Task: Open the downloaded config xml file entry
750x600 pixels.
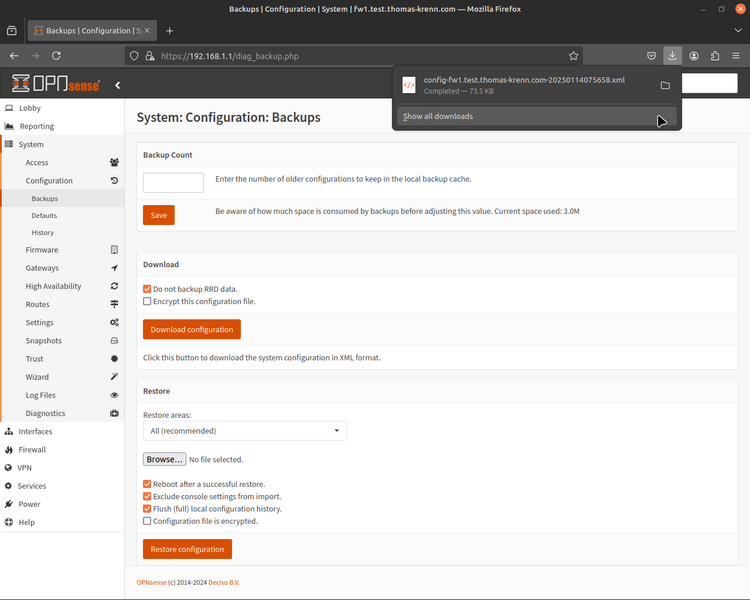Action: pyautogui.click(x=526, y=85)
